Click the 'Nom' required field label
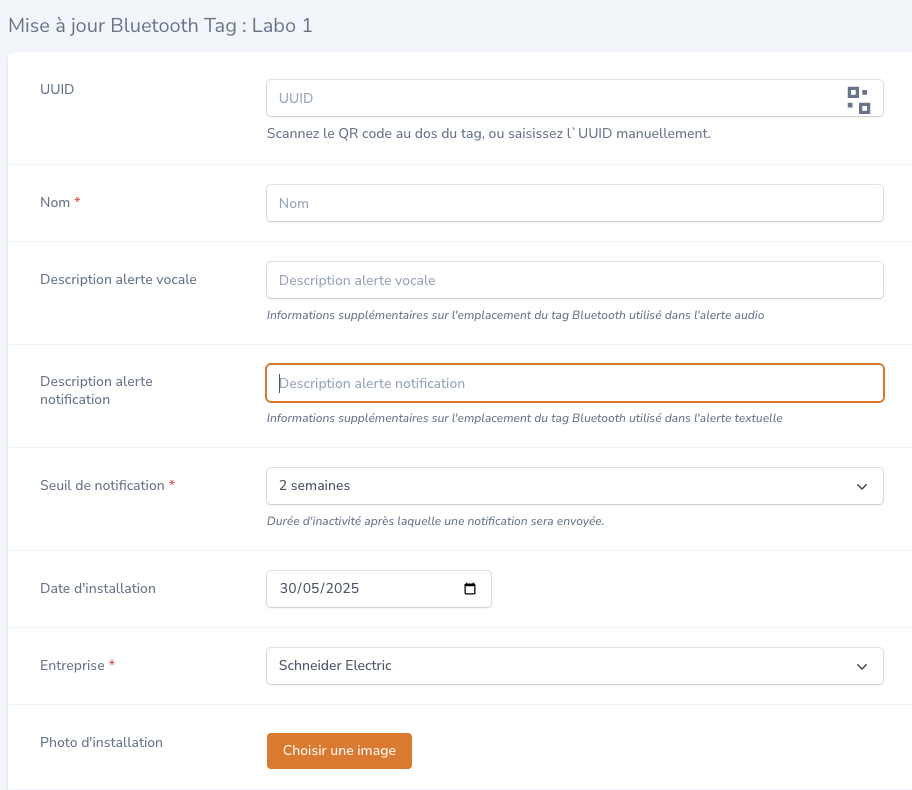Screen dimensions: 912x790 tap(55, 202)
